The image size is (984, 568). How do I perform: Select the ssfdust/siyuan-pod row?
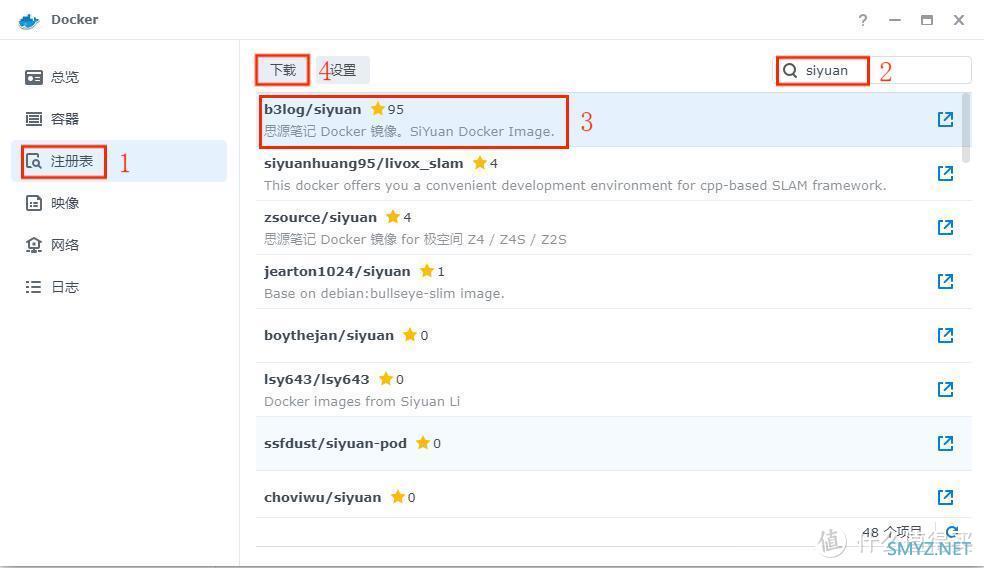(x=614, y=444)
